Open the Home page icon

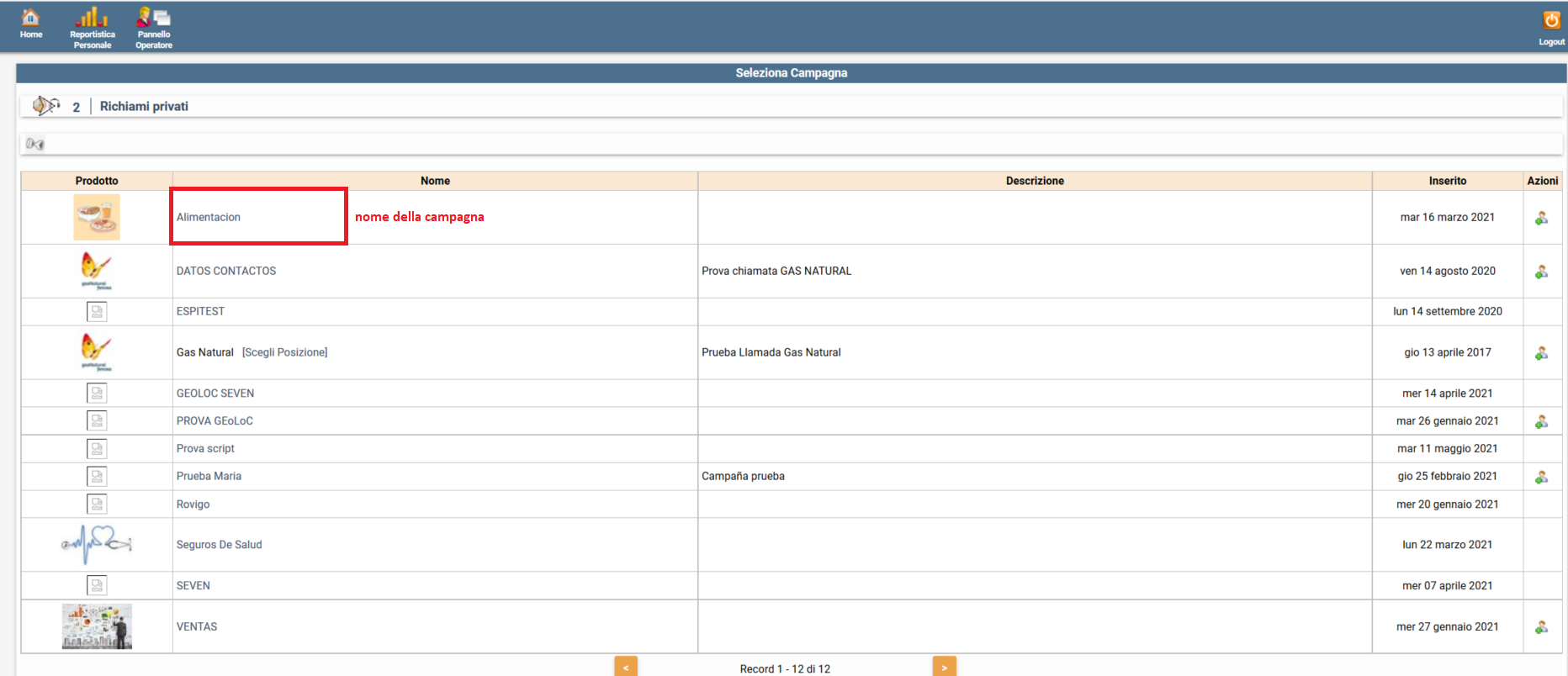[x=30, y=19]
